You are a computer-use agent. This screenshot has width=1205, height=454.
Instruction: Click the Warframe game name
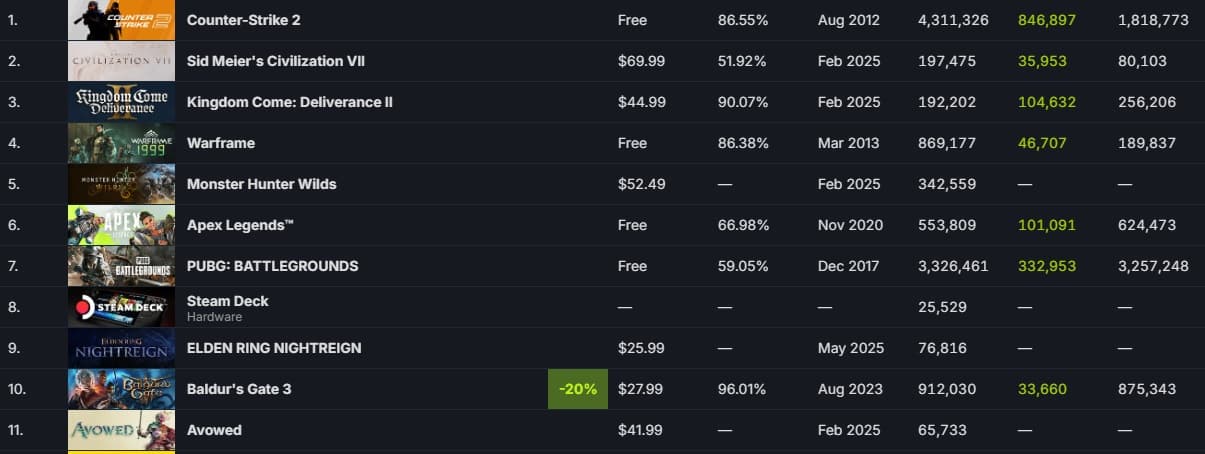click(x=221, y=143)
